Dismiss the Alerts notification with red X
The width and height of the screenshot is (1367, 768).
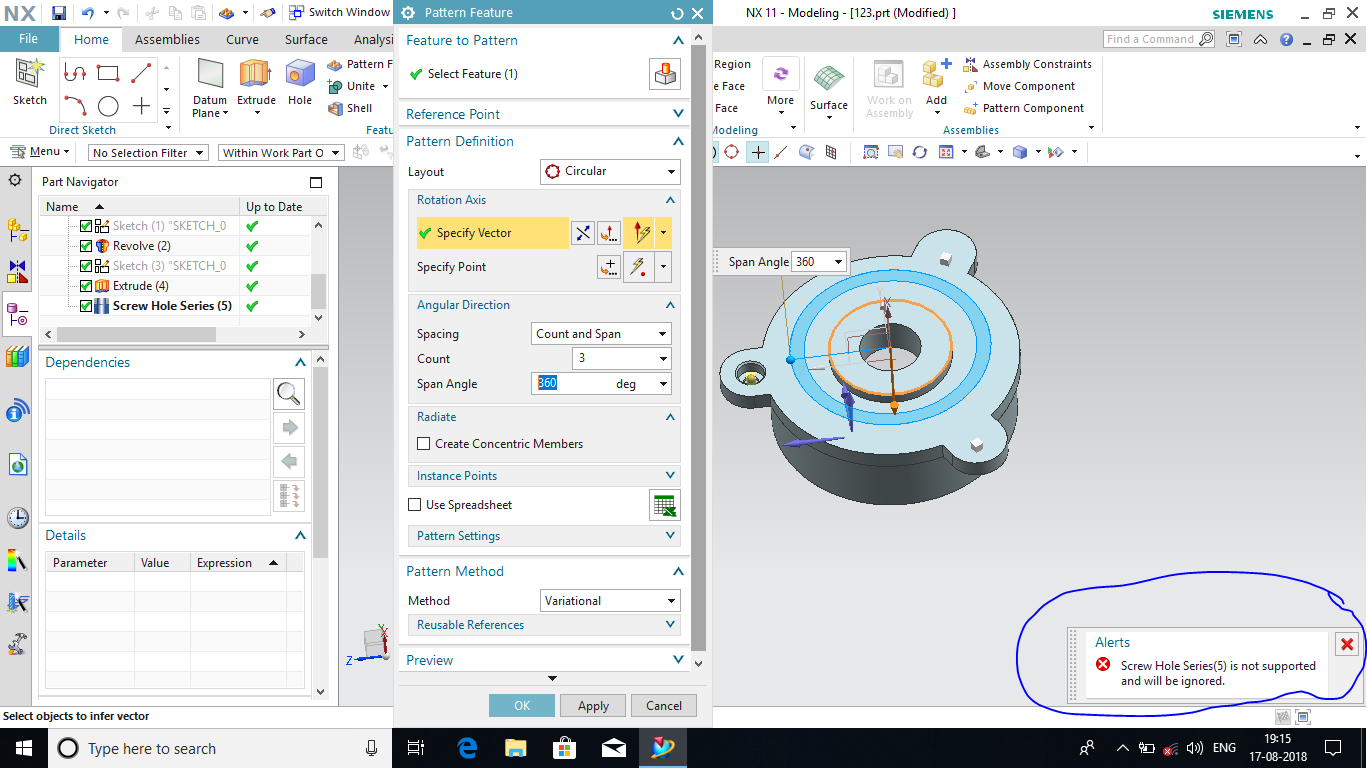(1346, 645)
